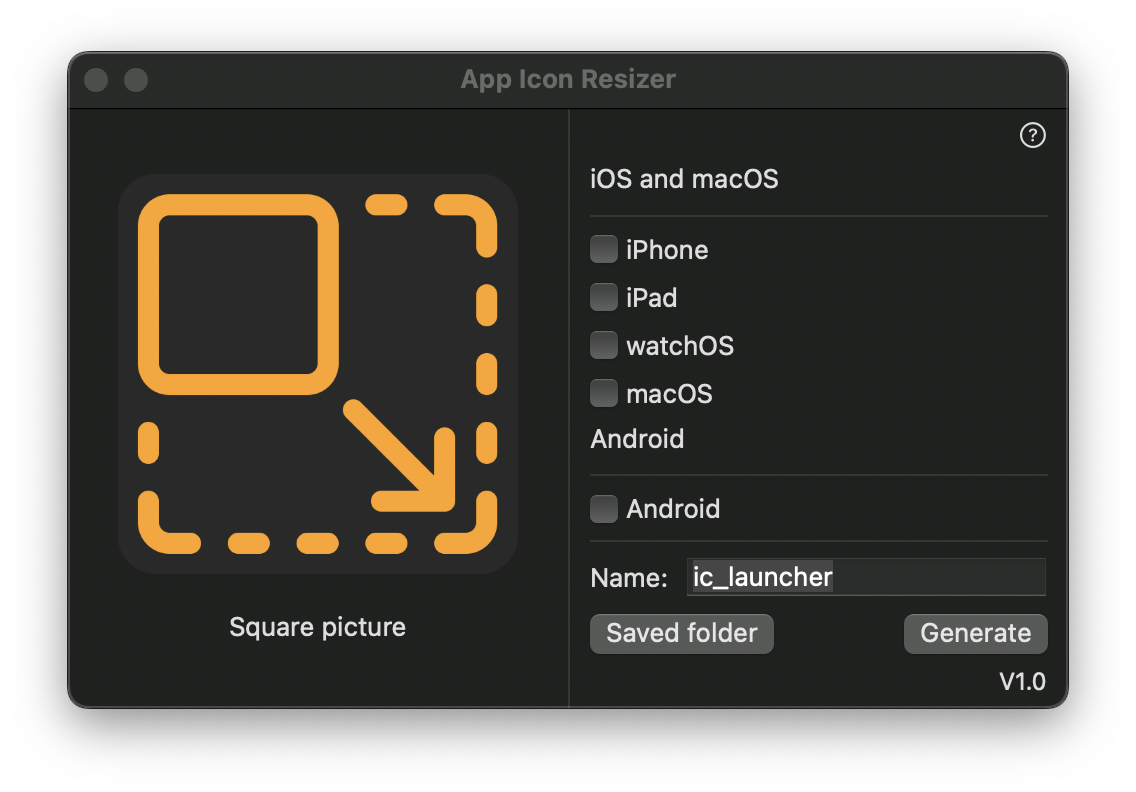Click the V1.0 version label

click(1022, 682)
